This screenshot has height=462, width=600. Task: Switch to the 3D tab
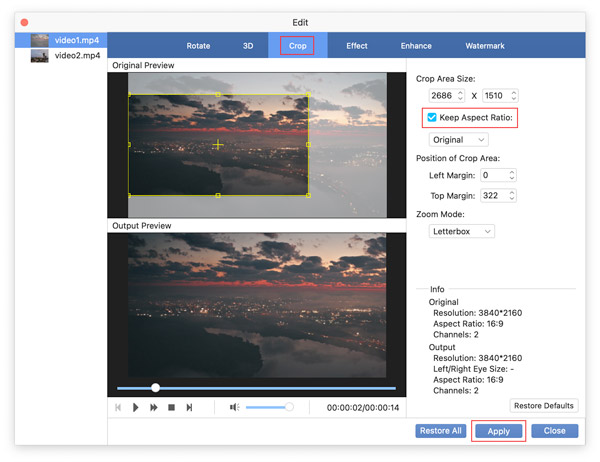coord(248,46)
